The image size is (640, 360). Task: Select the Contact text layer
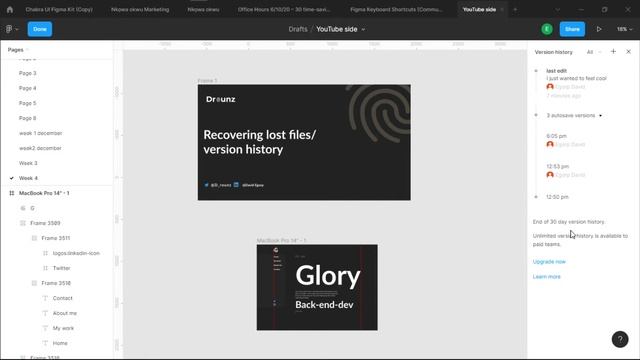pyautogui.click(x=62, y=298)
